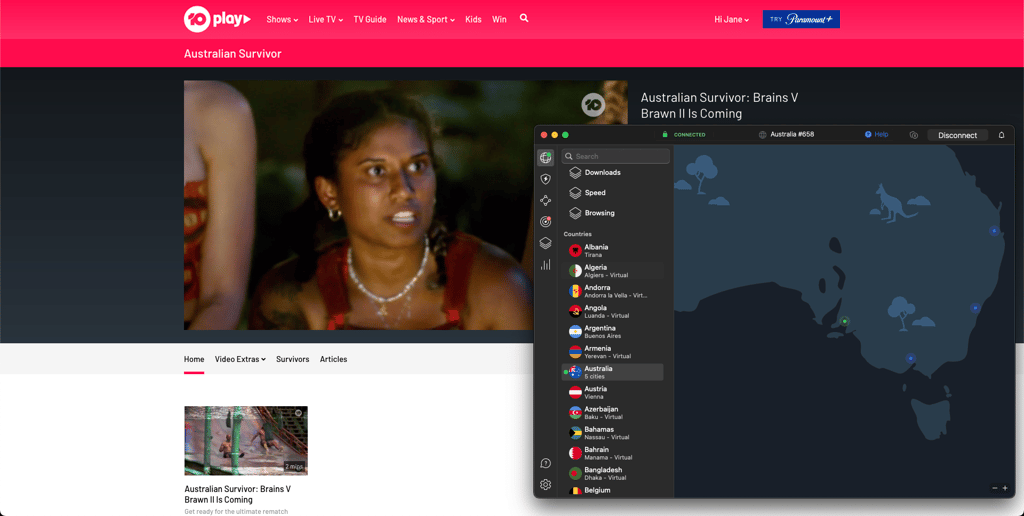Image resolution: width=1024 pixels, height=516 pixels.
Task: Click the 10 play logo
Action: click(x=217, y=19)
